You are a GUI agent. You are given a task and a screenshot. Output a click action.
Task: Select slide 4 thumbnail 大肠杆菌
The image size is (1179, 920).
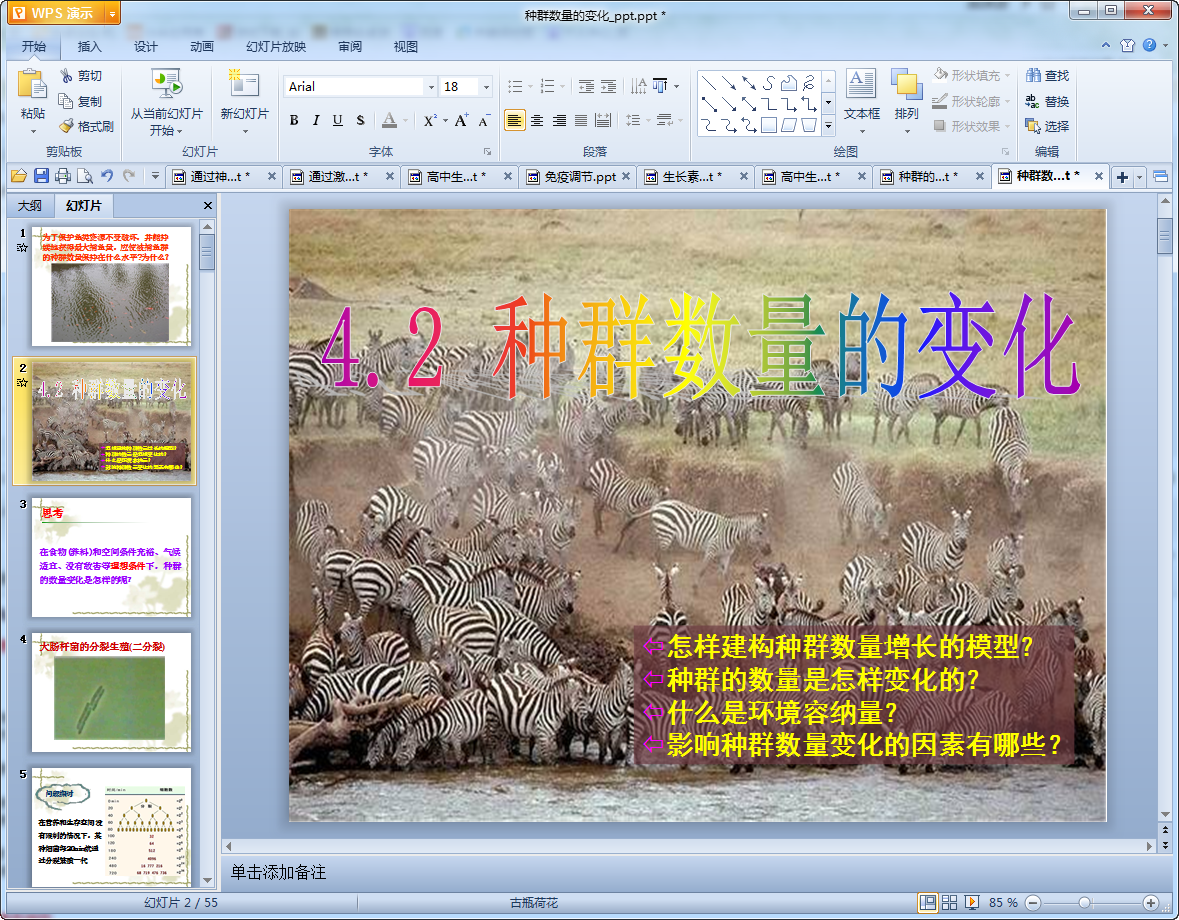pos(111,692)
